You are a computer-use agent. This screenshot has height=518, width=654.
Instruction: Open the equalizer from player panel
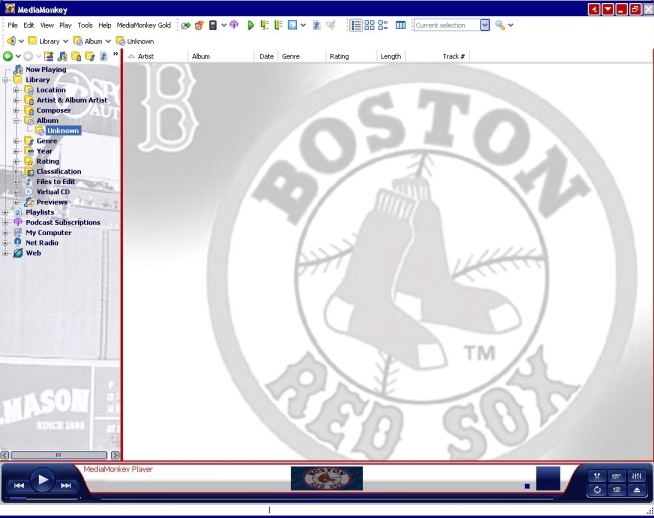coord(636,476)
